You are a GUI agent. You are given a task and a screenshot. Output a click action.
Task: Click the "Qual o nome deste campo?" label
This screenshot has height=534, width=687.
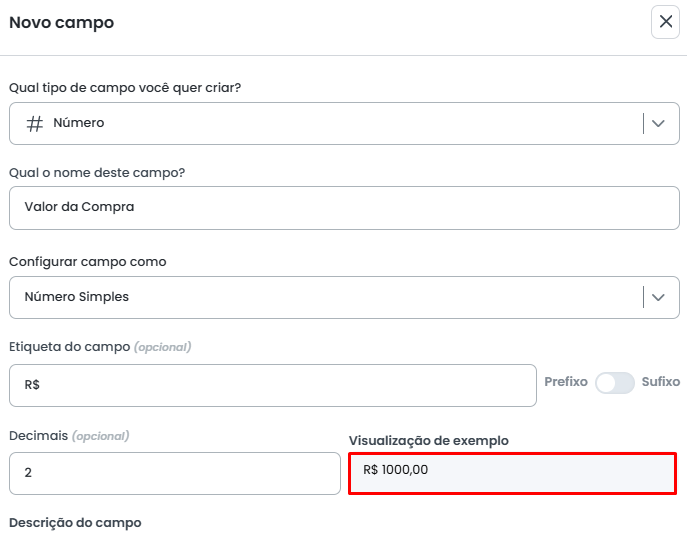click(97, 172)
